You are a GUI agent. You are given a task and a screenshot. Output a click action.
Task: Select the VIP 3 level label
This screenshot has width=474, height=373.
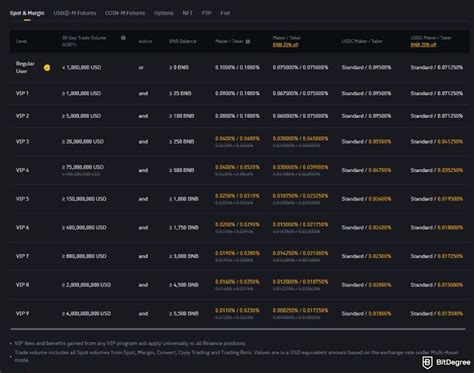(22, 142)
